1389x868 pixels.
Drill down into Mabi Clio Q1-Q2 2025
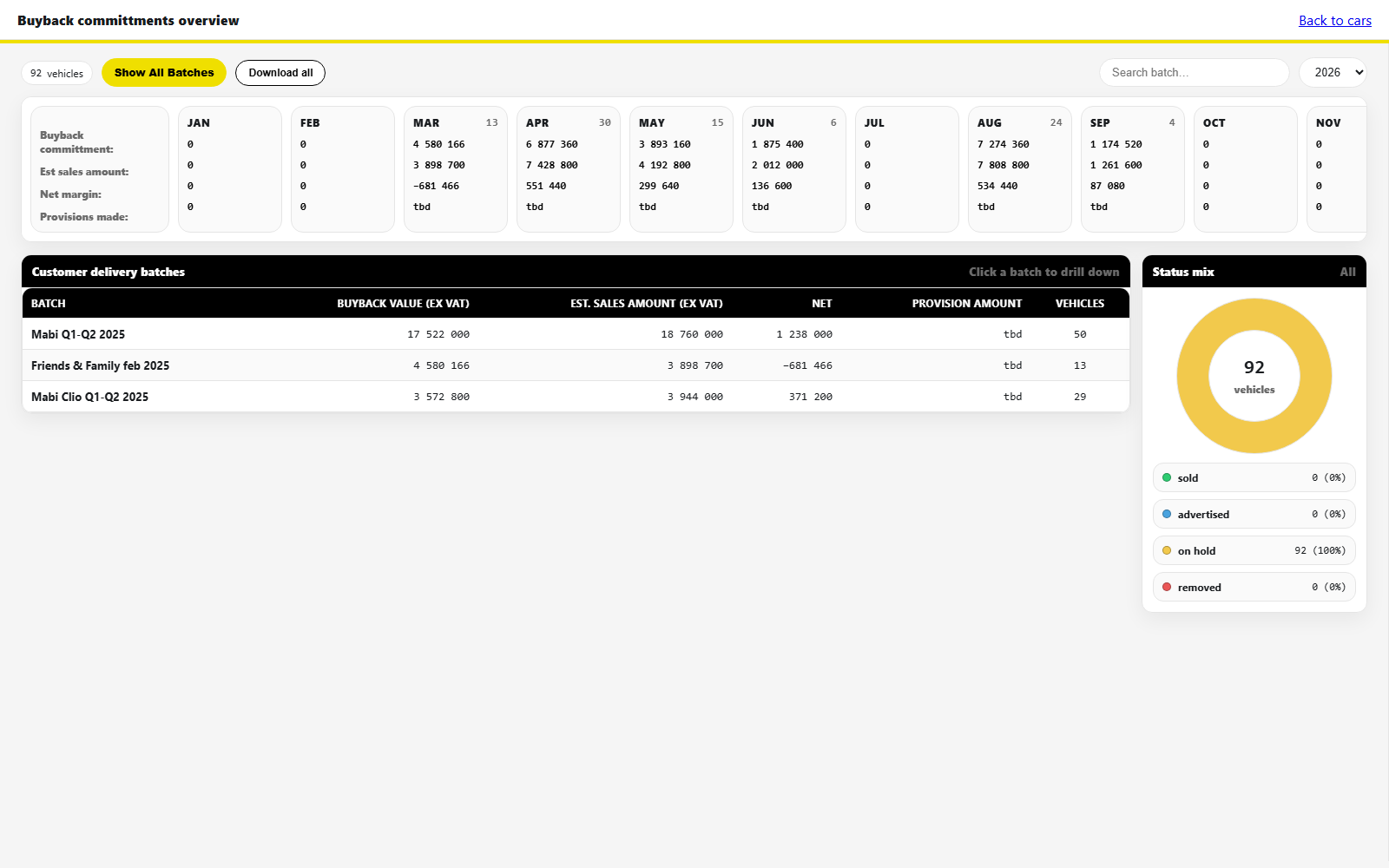point(576,397)
